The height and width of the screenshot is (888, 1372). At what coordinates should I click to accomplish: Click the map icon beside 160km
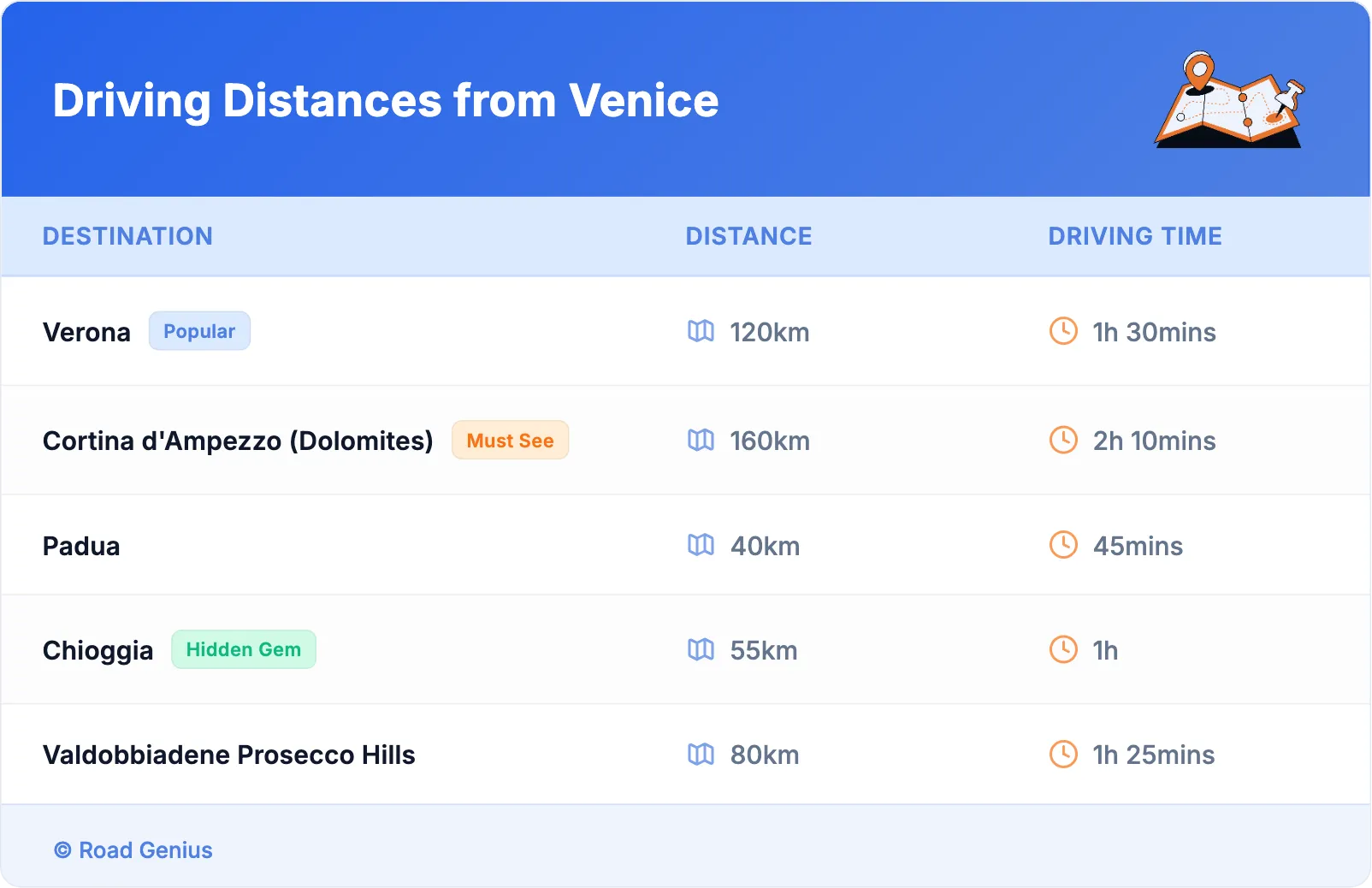701,440
